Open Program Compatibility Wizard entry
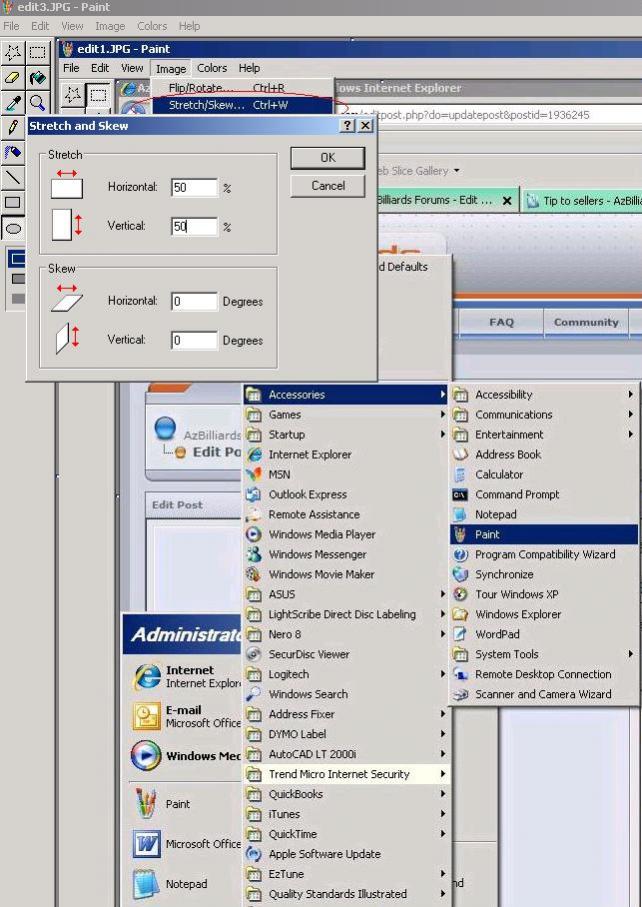The image size is (642, 907). (x=544, y=555)
